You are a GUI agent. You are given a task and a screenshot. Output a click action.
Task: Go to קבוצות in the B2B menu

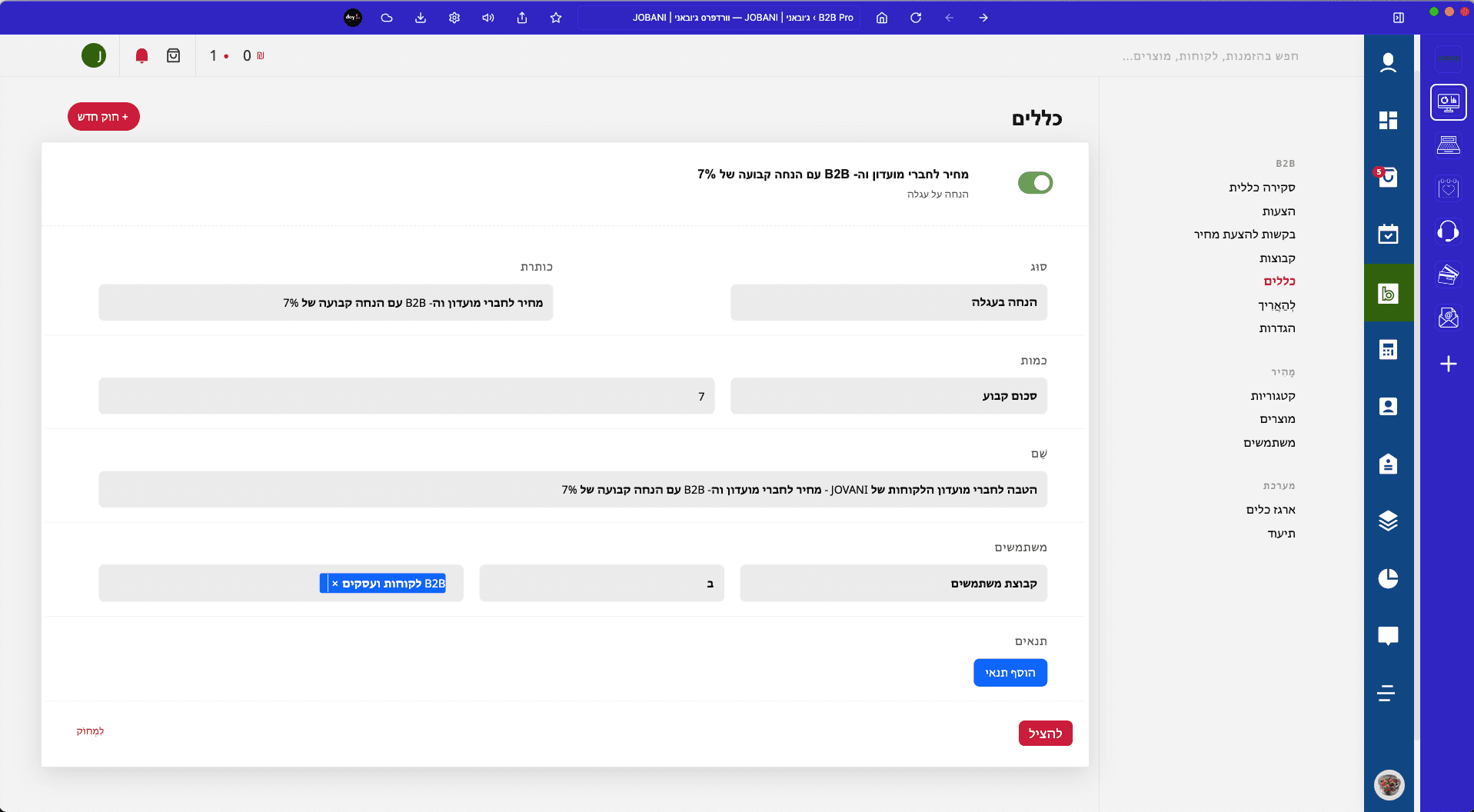1277,258
